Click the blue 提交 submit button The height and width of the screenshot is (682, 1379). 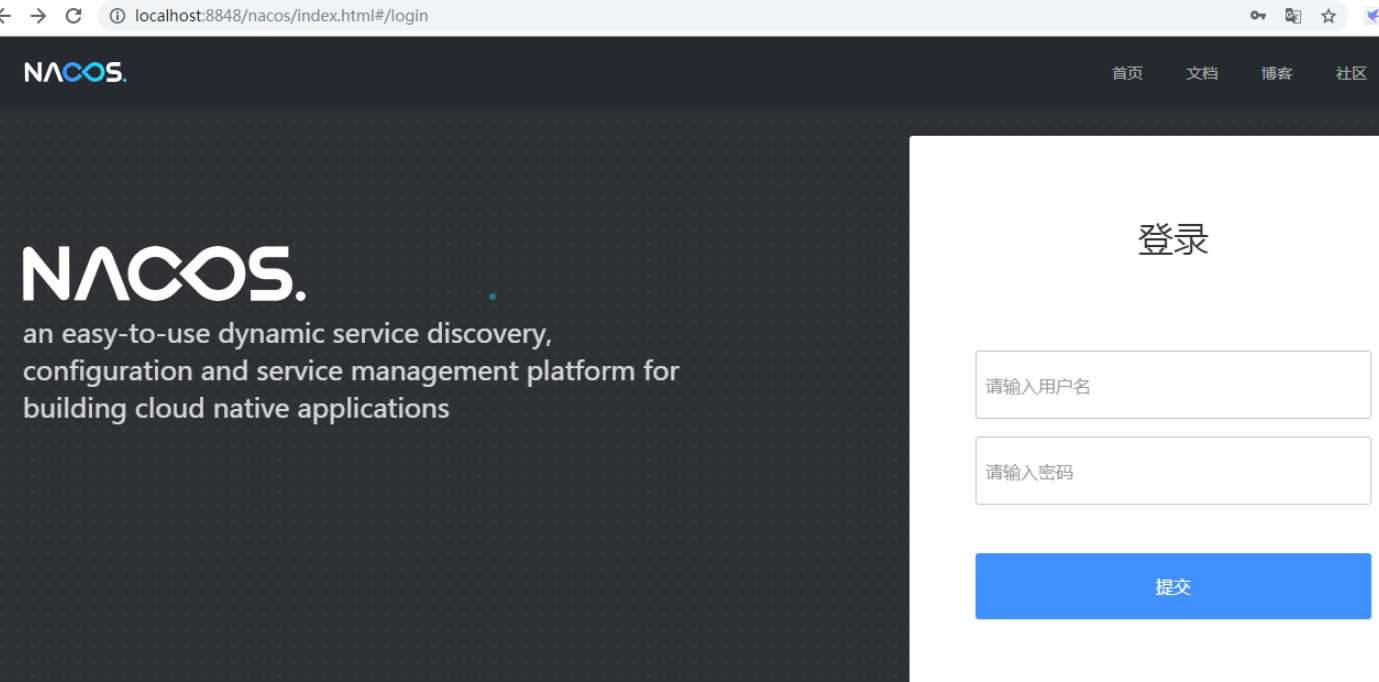point(1173,586)
